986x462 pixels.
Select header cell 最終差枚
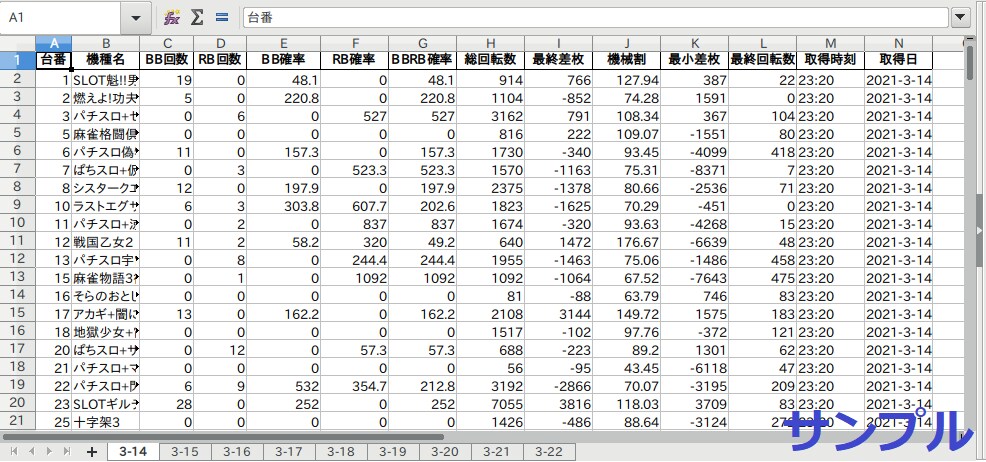click(x=558, y=60)
